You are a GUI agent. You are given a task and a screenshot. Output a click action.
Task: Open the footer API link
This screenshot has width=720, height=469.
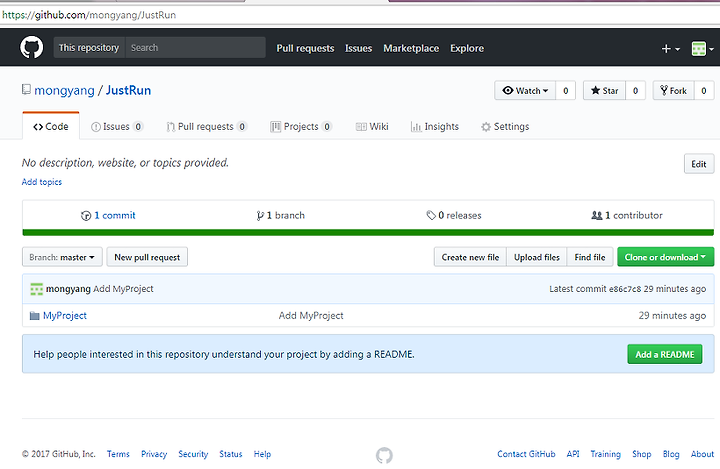coord(573,454)
